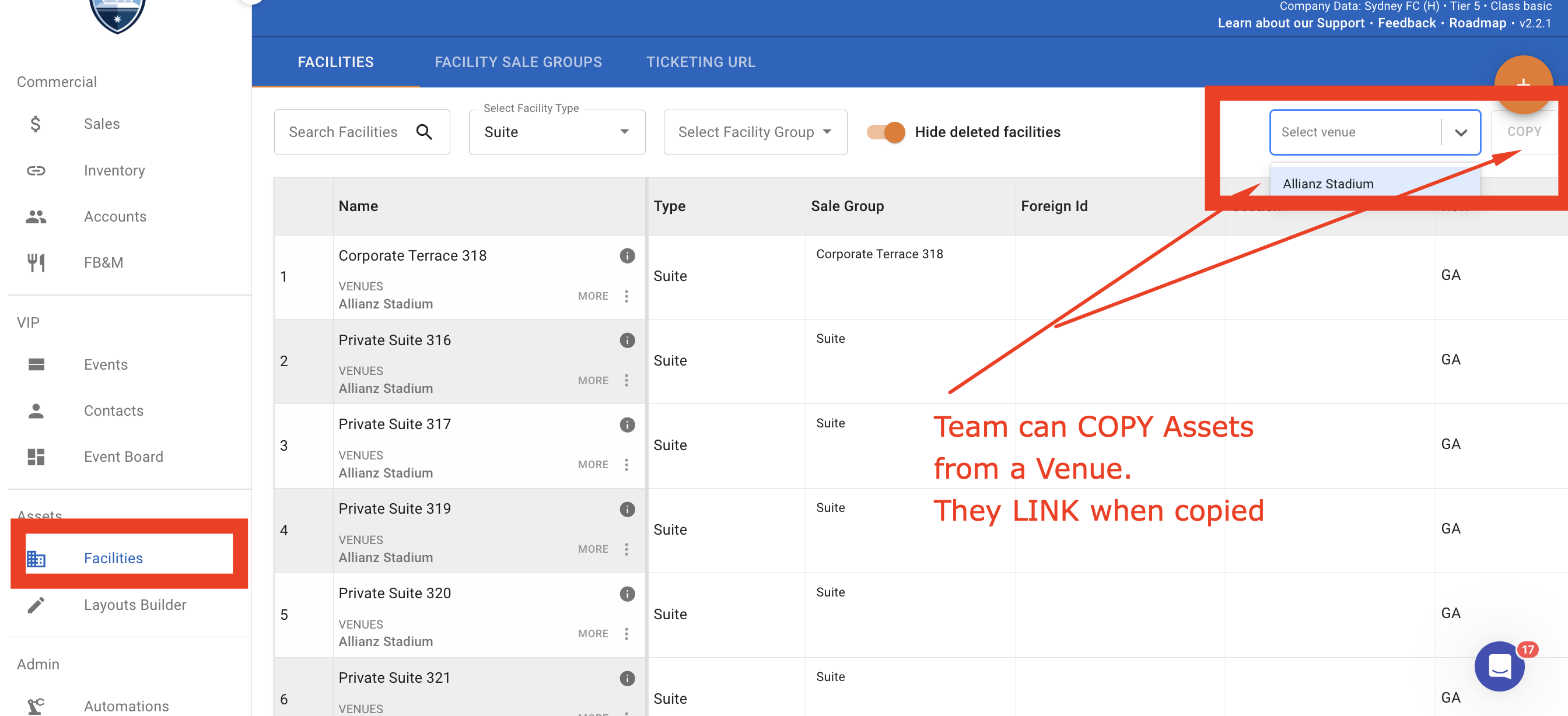This screenshot has height=716, width=1568.
Task: Open info icon for Corporate Terrace 318
Action: pos(627,255)
